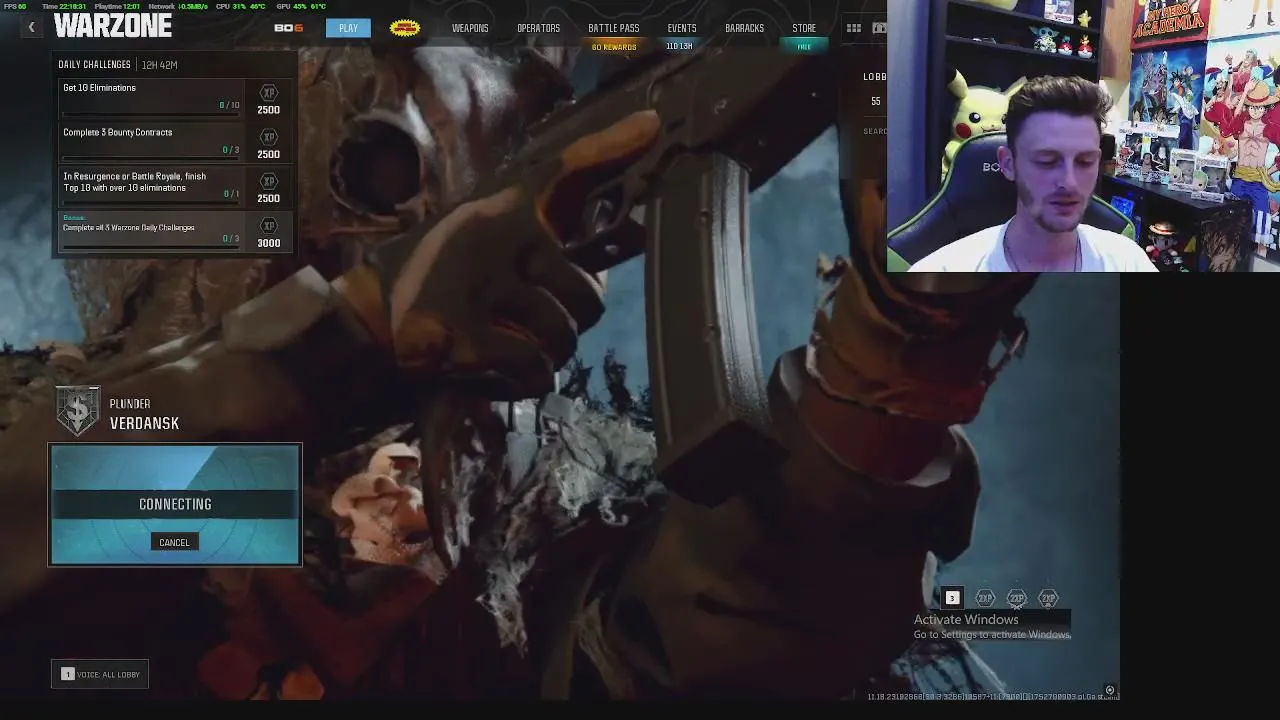The height and width of the screenshot is (720, 1280).
Task: Click XP icon for Get 10 Eliminations
Action: pos(268,93)
